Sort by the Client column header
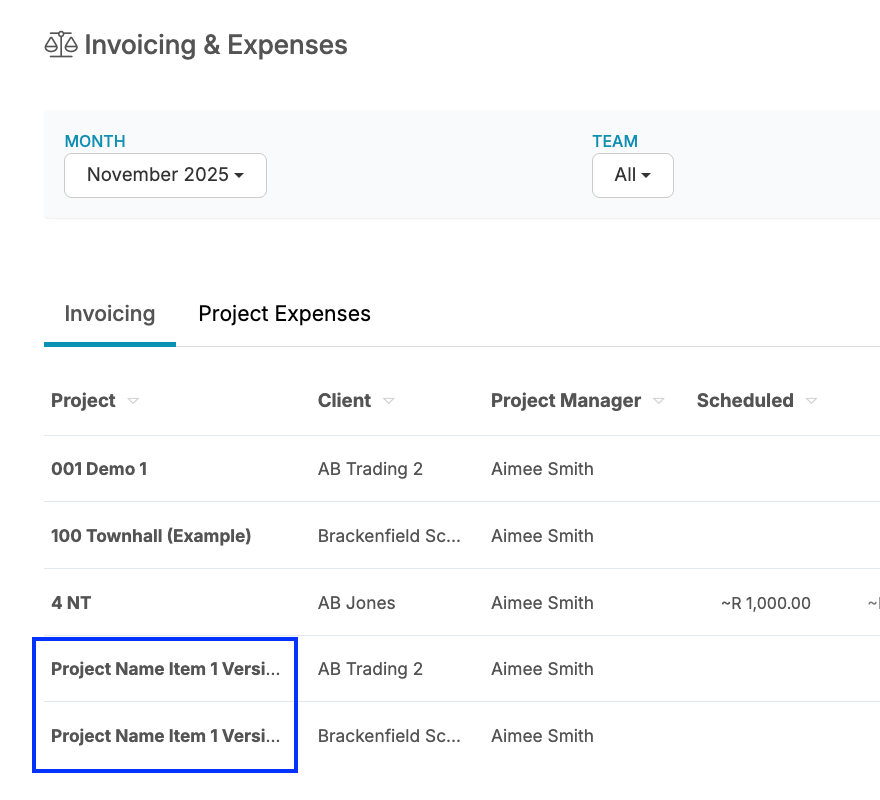Screen dimensions: 880x800 pos(344,401)
